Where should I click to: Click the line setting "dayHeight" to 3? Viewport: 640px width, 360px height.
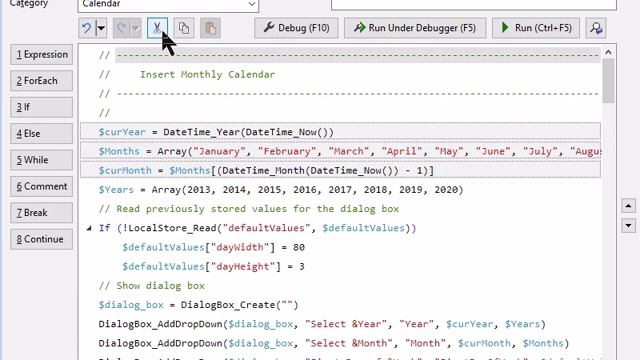click(213, 267)
